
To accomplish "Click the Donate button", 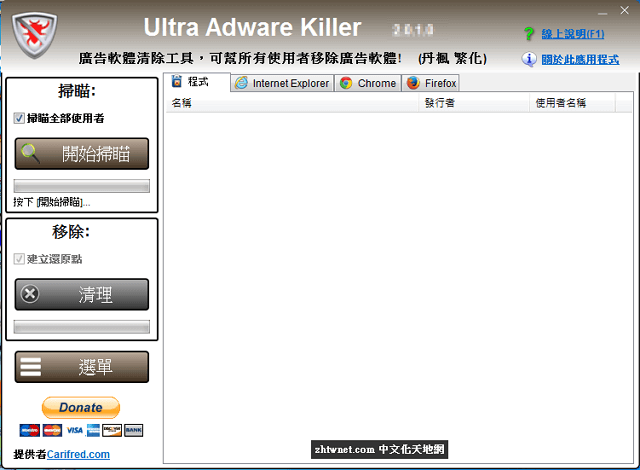I will tap(81, 407).
